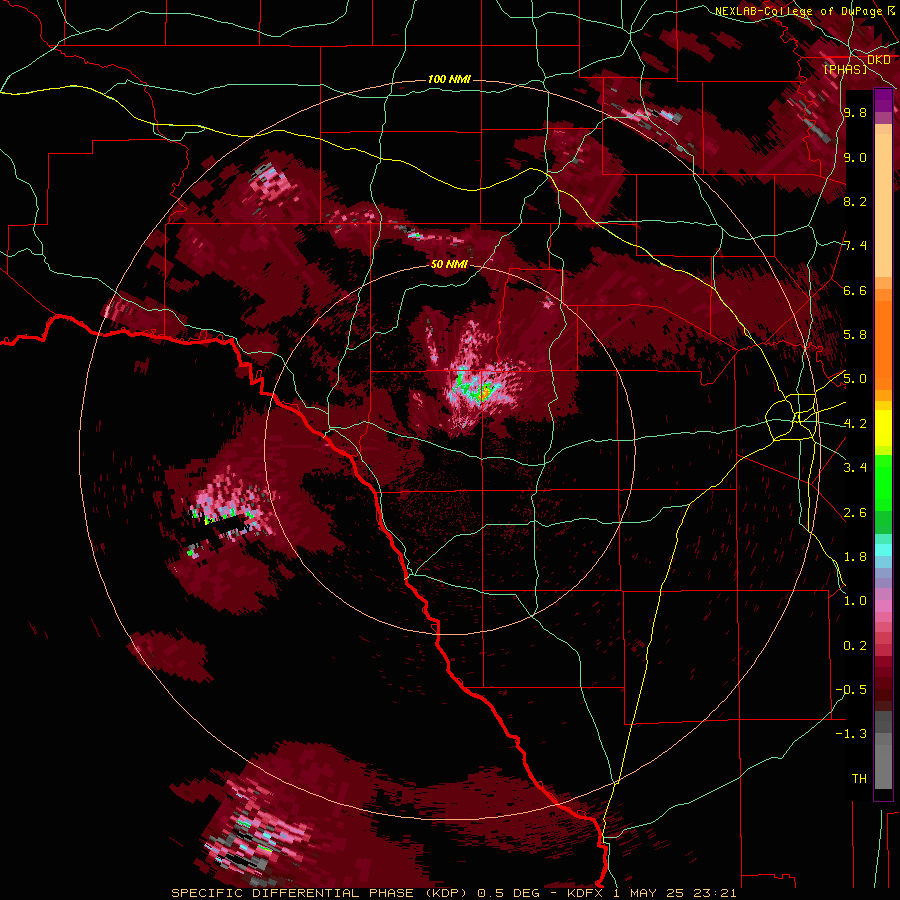Click the -1.3 scale value

tap(851, 734)
